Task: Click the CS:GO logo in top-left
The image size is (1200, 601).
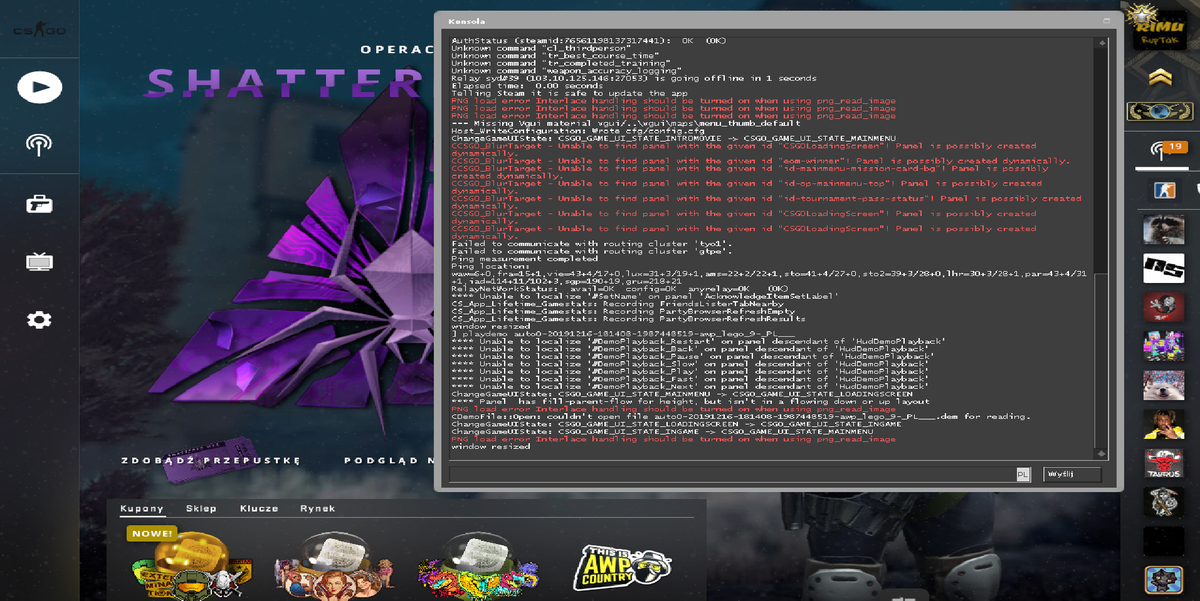Action: point(39,30)
